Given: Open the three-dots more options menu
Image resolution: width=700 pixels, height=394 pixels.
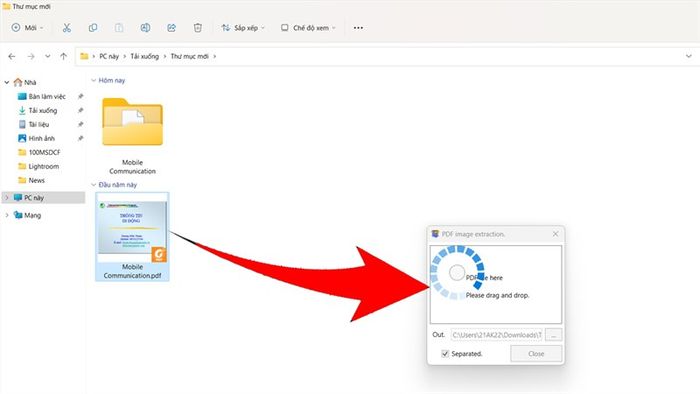Looking at the screenshot, I should [358, 28].
